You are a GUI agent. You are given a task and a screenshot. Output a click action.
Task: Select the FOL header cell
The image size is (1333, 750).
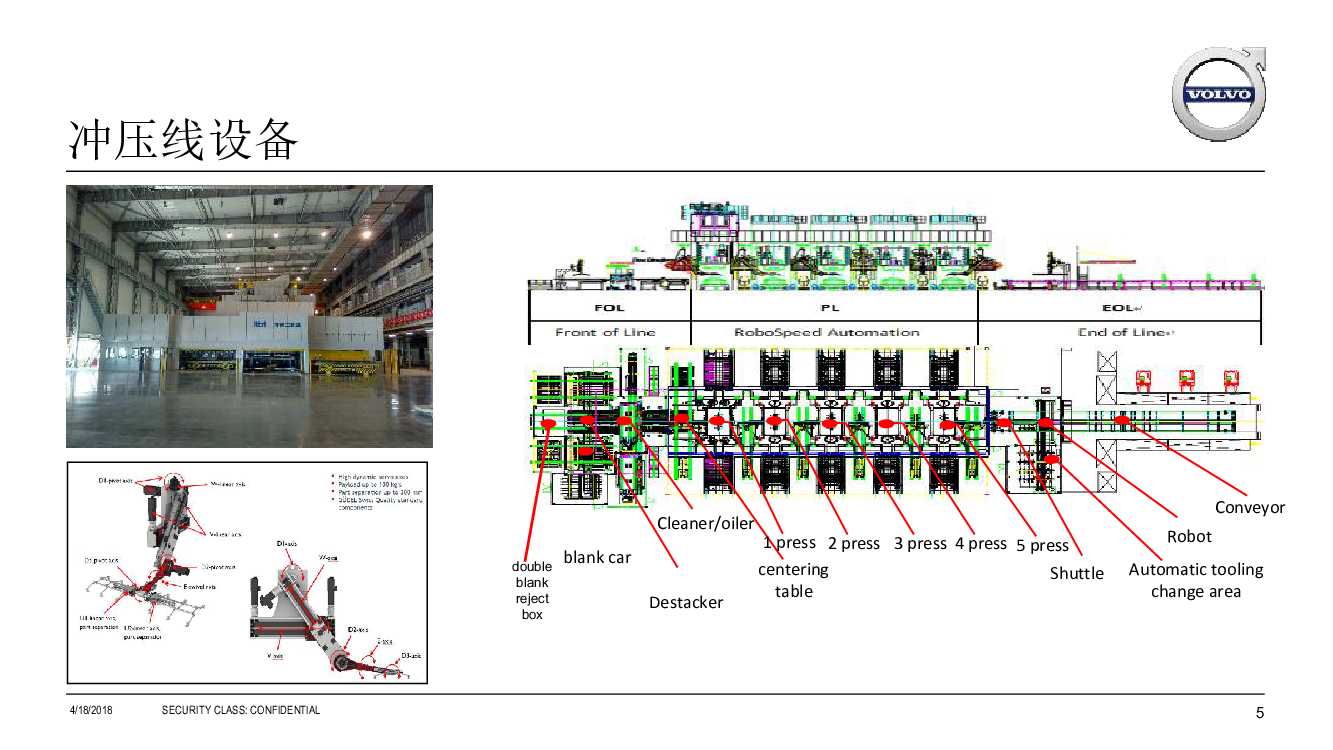[x=609, y=308]
